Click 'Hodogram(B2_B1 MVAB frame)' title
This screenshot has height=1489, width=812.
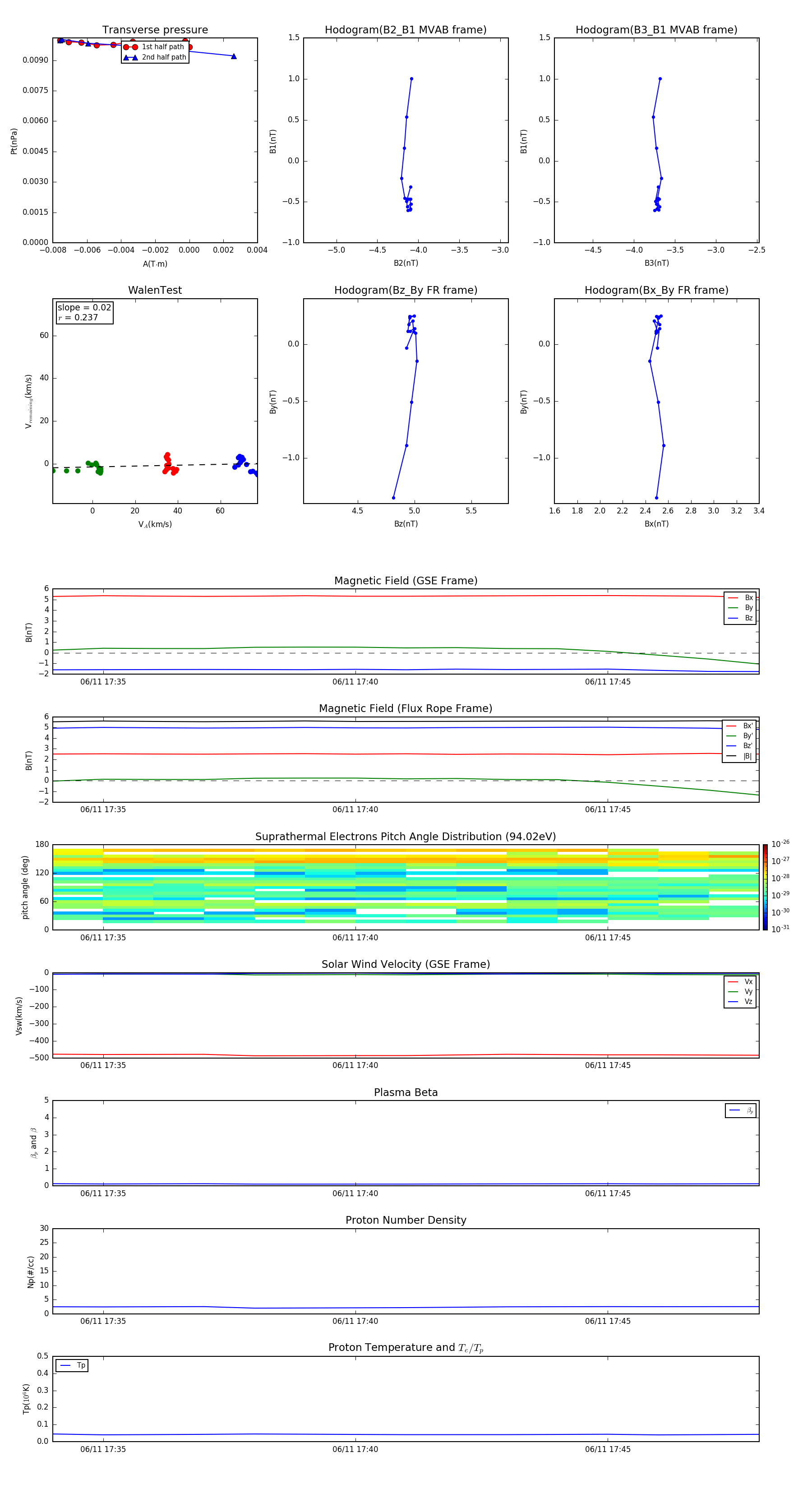pyautogui.click(x=406, y=30)
